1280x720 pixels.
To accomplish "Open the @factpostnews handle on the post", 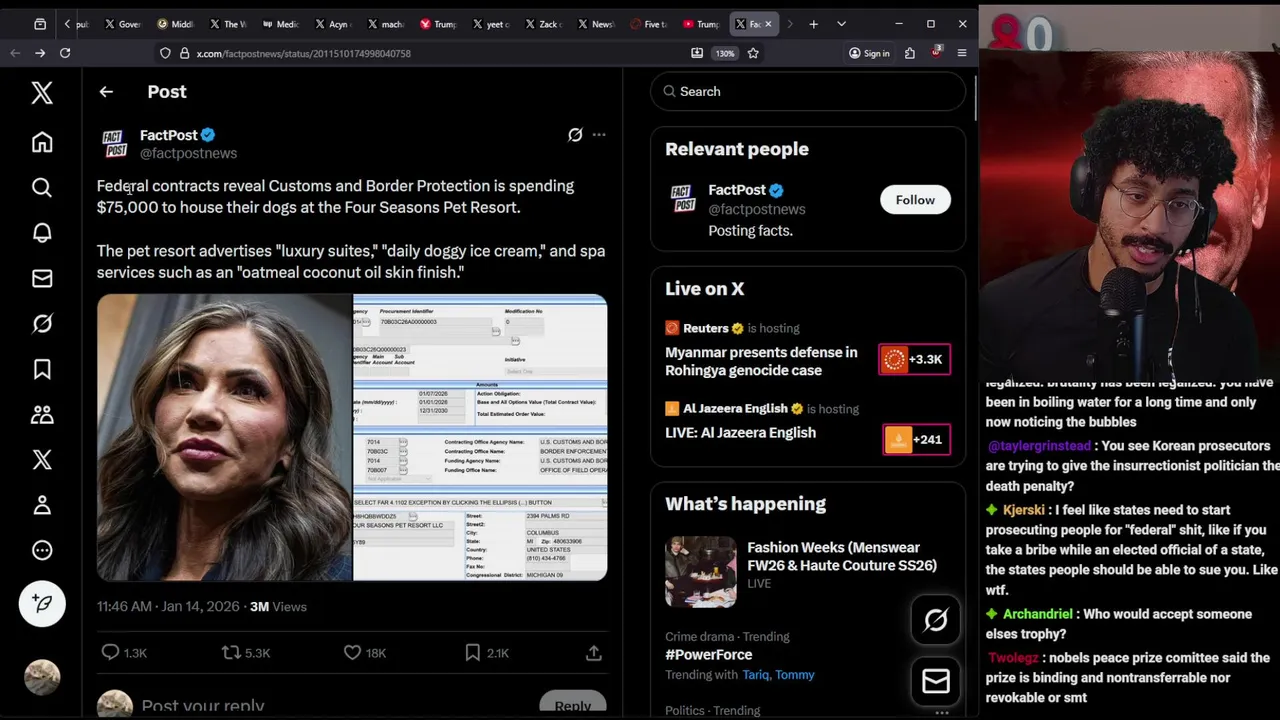I will pyautogui.click(x=188, y=153).
